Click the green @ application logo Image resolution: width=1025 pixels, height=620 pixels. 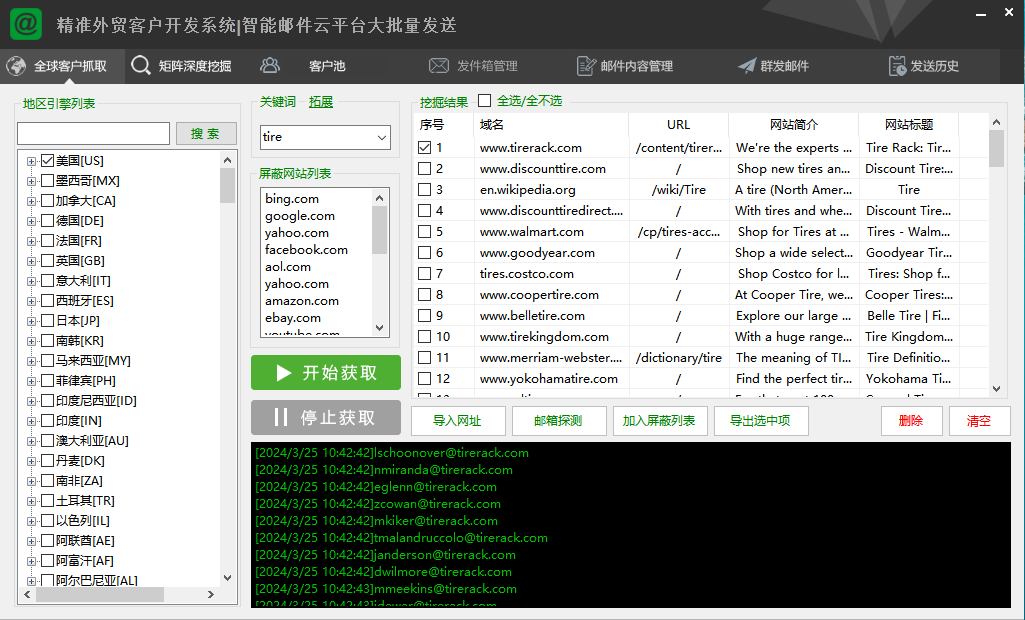tap(26, 24)
